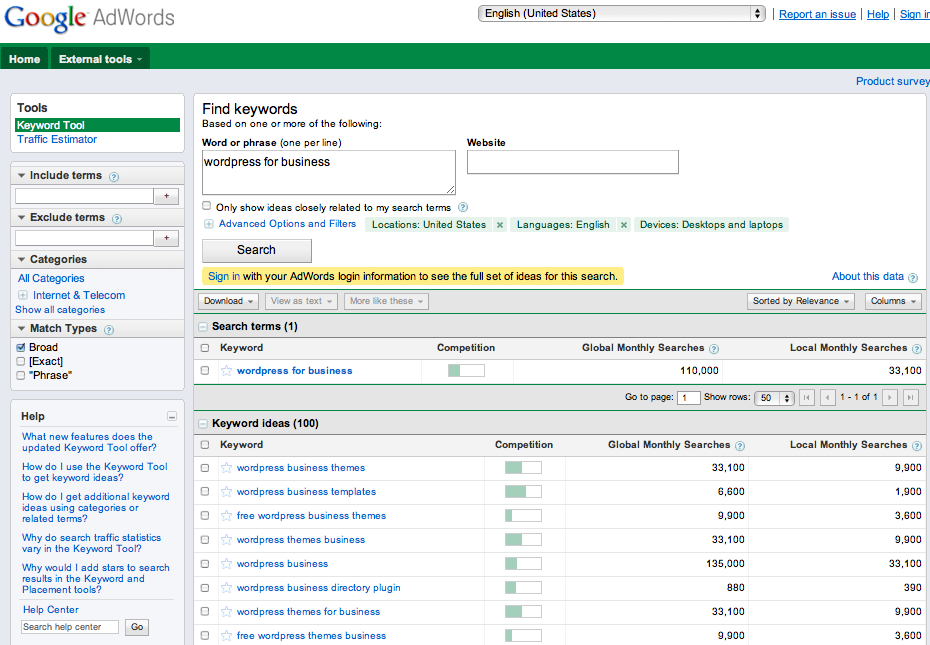Check the "Phrase" match type
The width and height of the screenshot is (930, 645).
[21, 376]
